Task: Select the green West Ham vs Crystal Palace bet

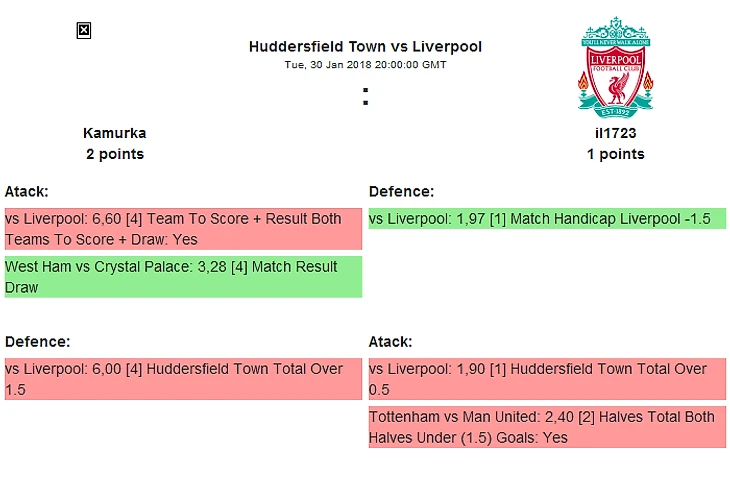Action: (x=183, y=277)
